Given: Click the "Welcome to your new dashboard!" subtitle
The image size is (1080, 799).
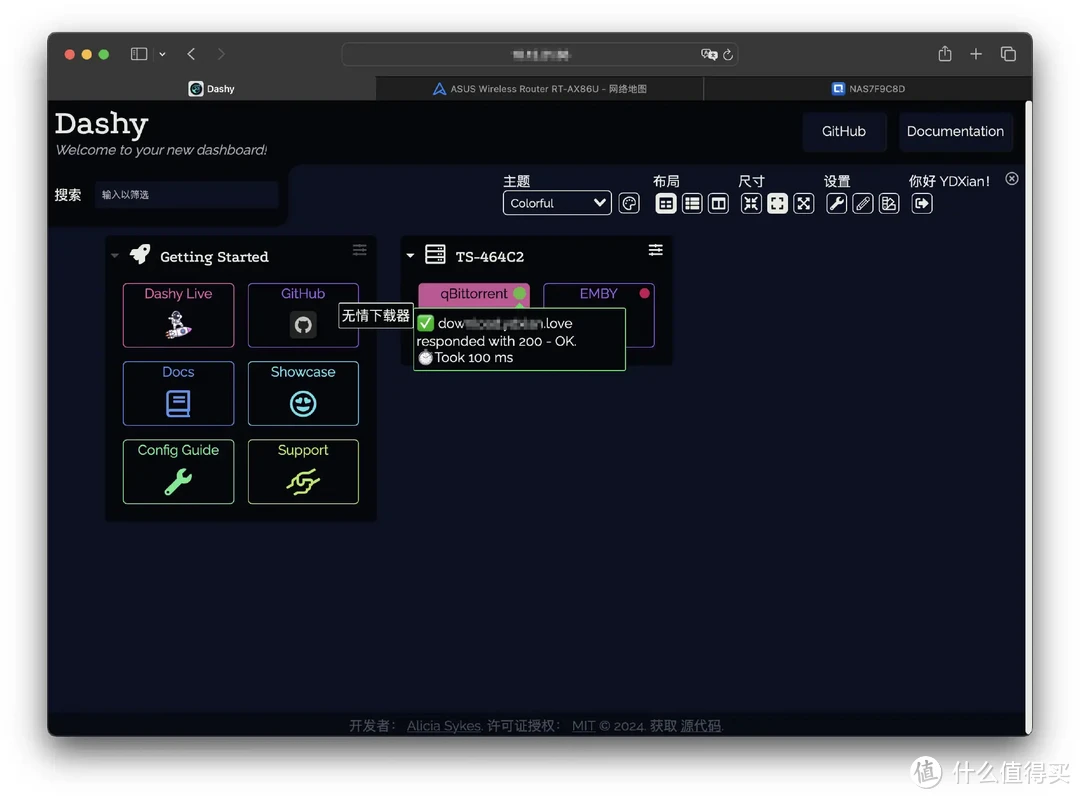Looking at the screenshot, I should [x=161, y=150].
